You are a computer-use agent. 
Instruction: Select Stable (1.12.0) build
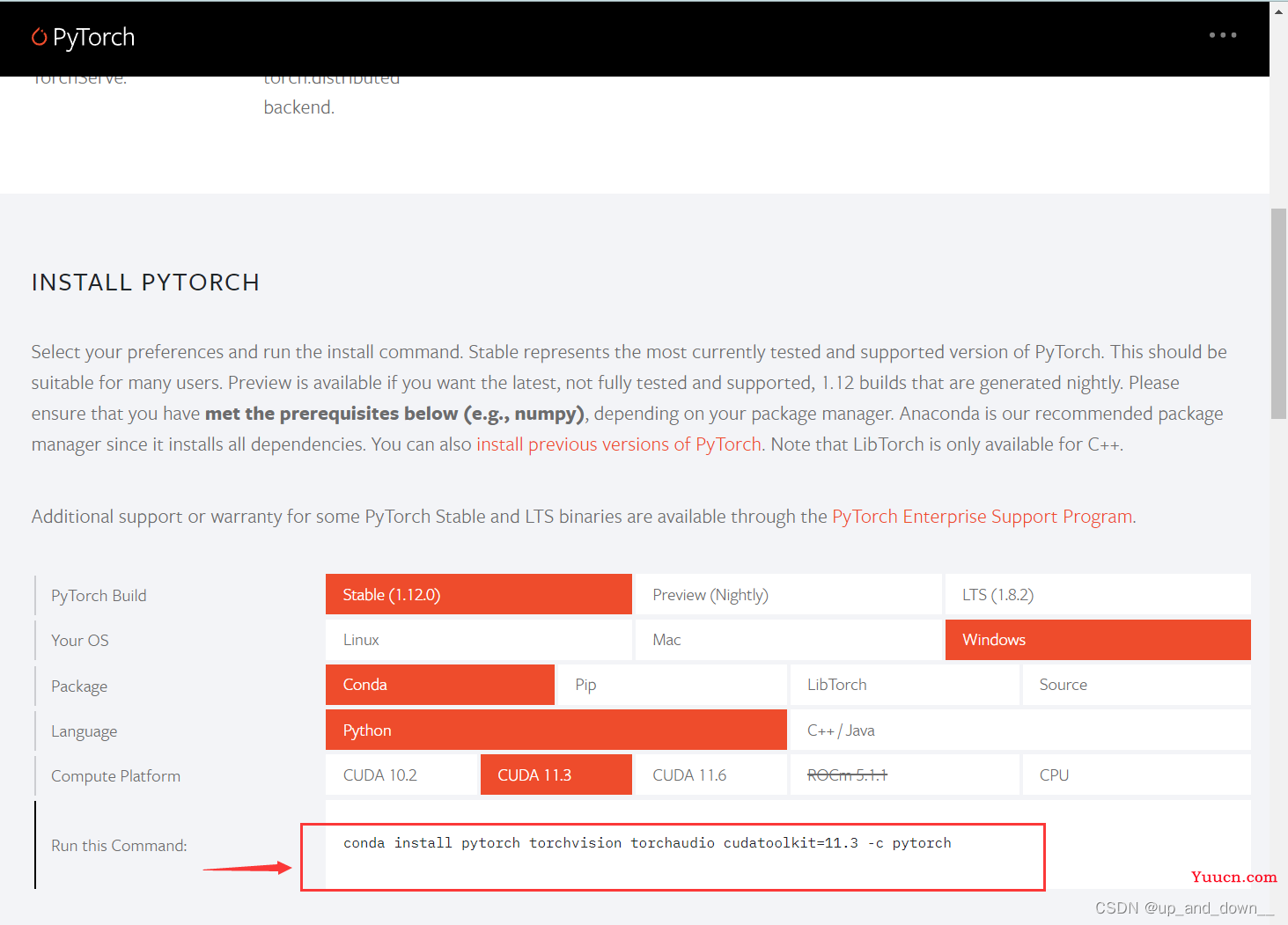pyautogui.click(x=479, y=594)
